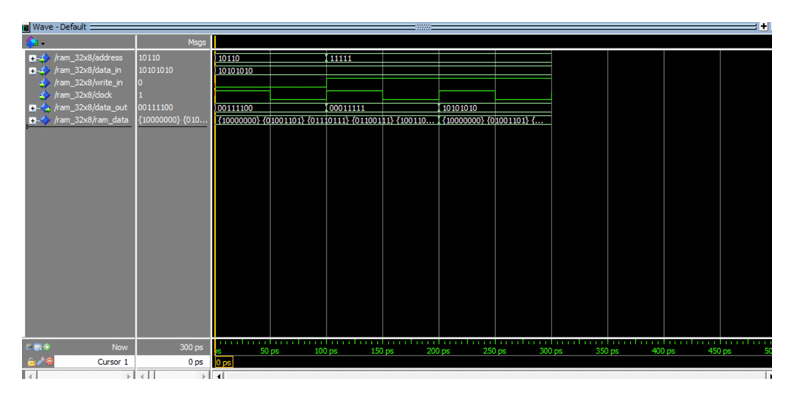
Task: Click the 100 ps timeline label
Action: (x=326, y=351)
